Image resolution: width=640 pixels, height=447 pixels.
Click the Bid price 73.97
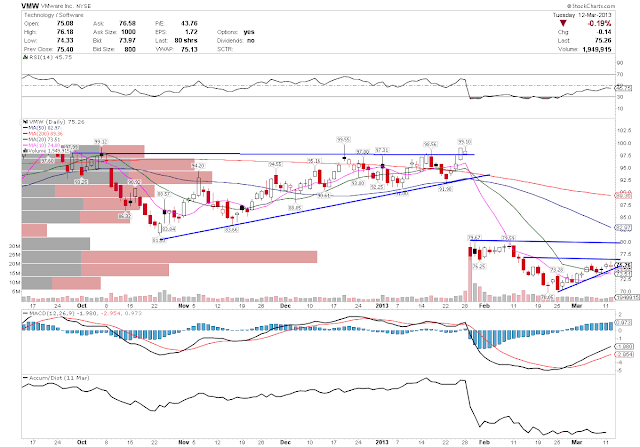[x=127, y=40]
